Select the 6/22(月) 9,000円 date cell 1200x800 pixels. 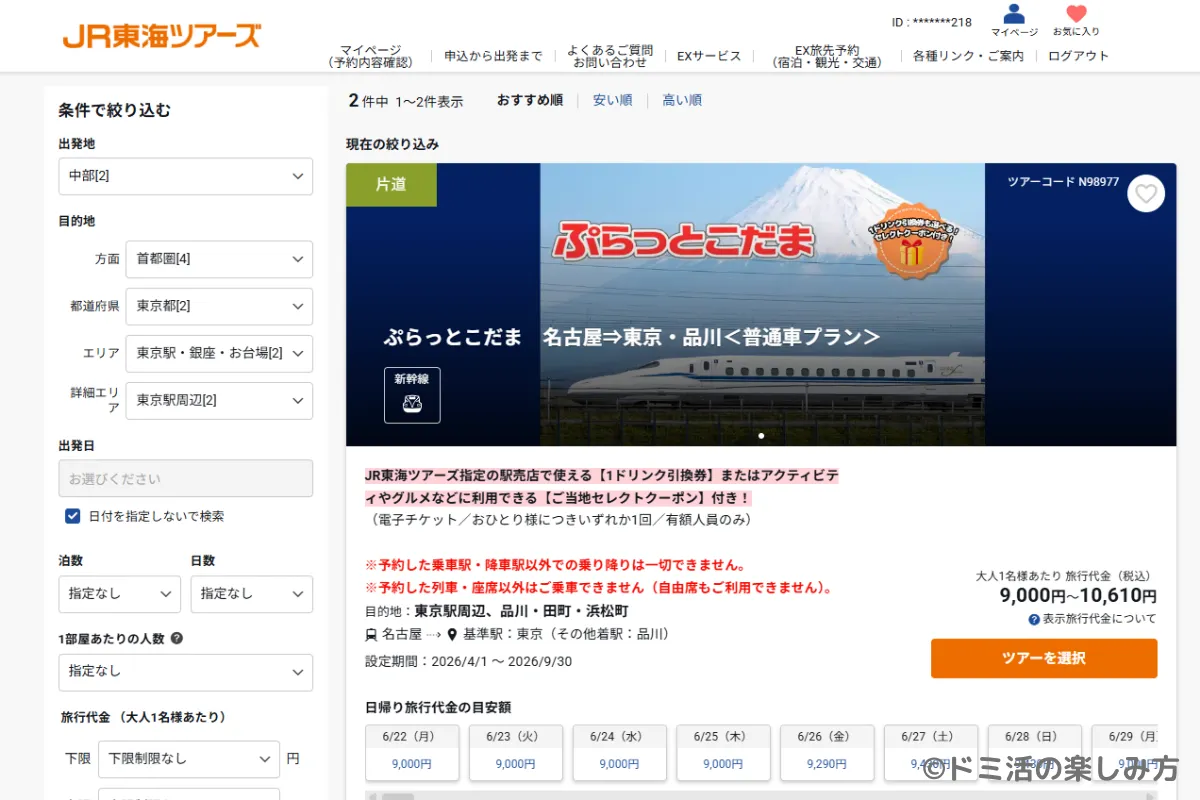point(412,753)
